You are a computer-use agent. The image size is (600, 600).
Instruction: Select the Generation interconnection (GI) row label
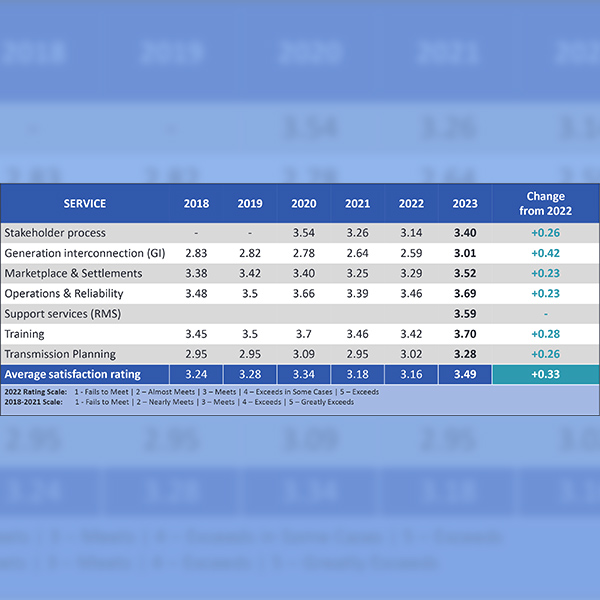(85, 253)
